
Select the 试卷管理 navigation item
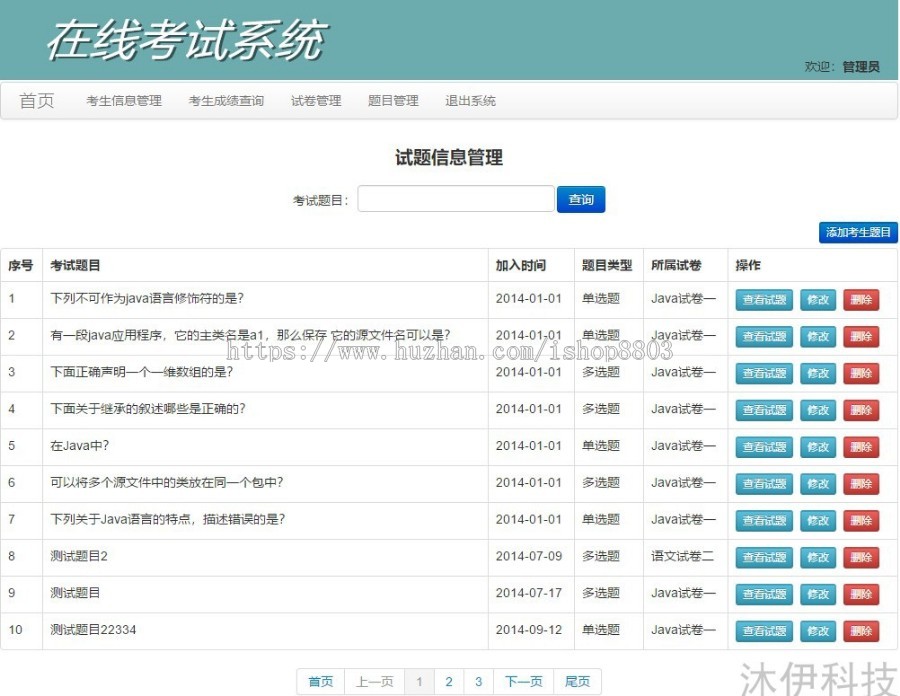click(x=315, y=100)
